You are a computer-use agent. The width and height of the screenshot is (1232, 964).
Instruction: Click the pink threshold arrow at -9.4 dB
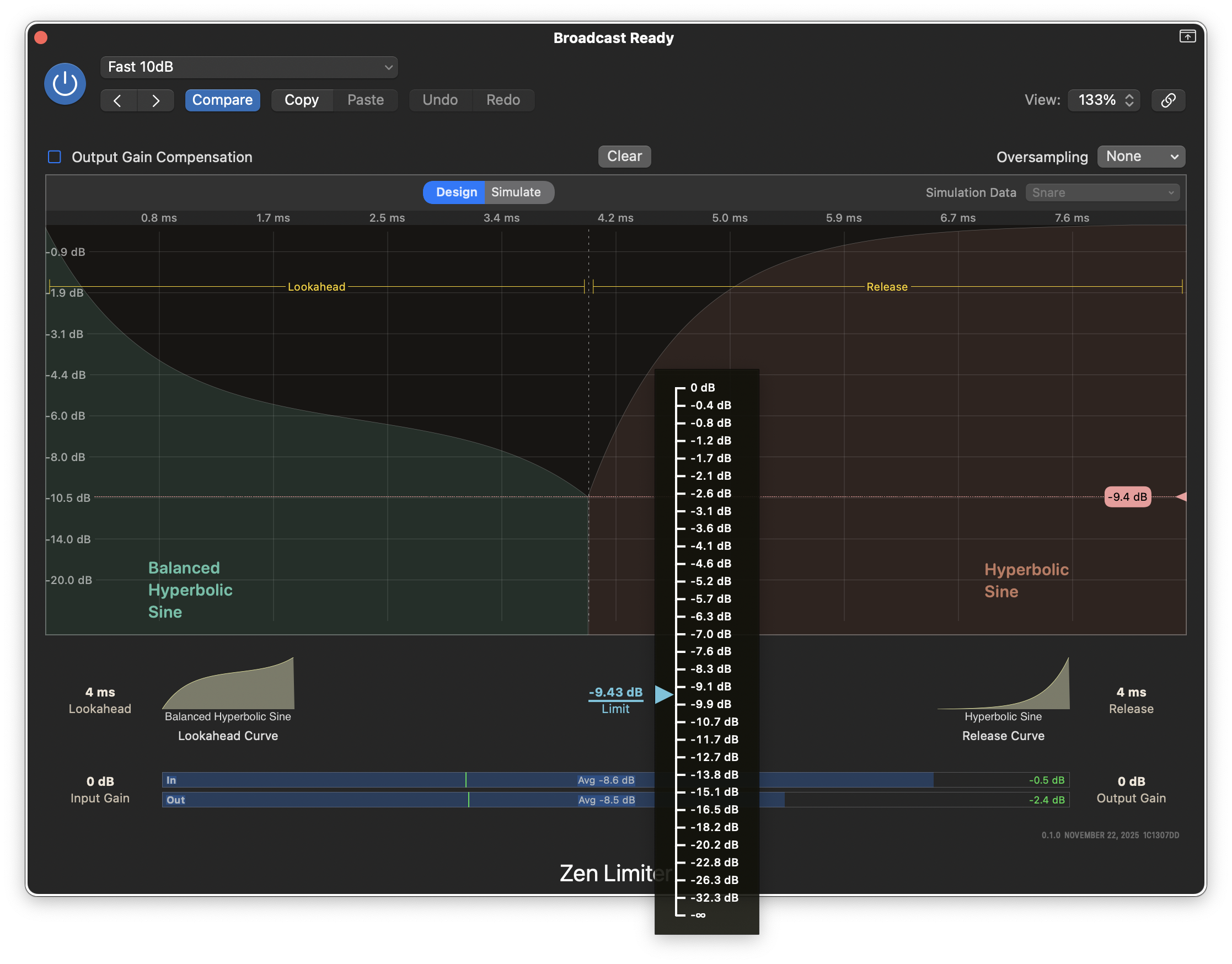(1181, 497)
